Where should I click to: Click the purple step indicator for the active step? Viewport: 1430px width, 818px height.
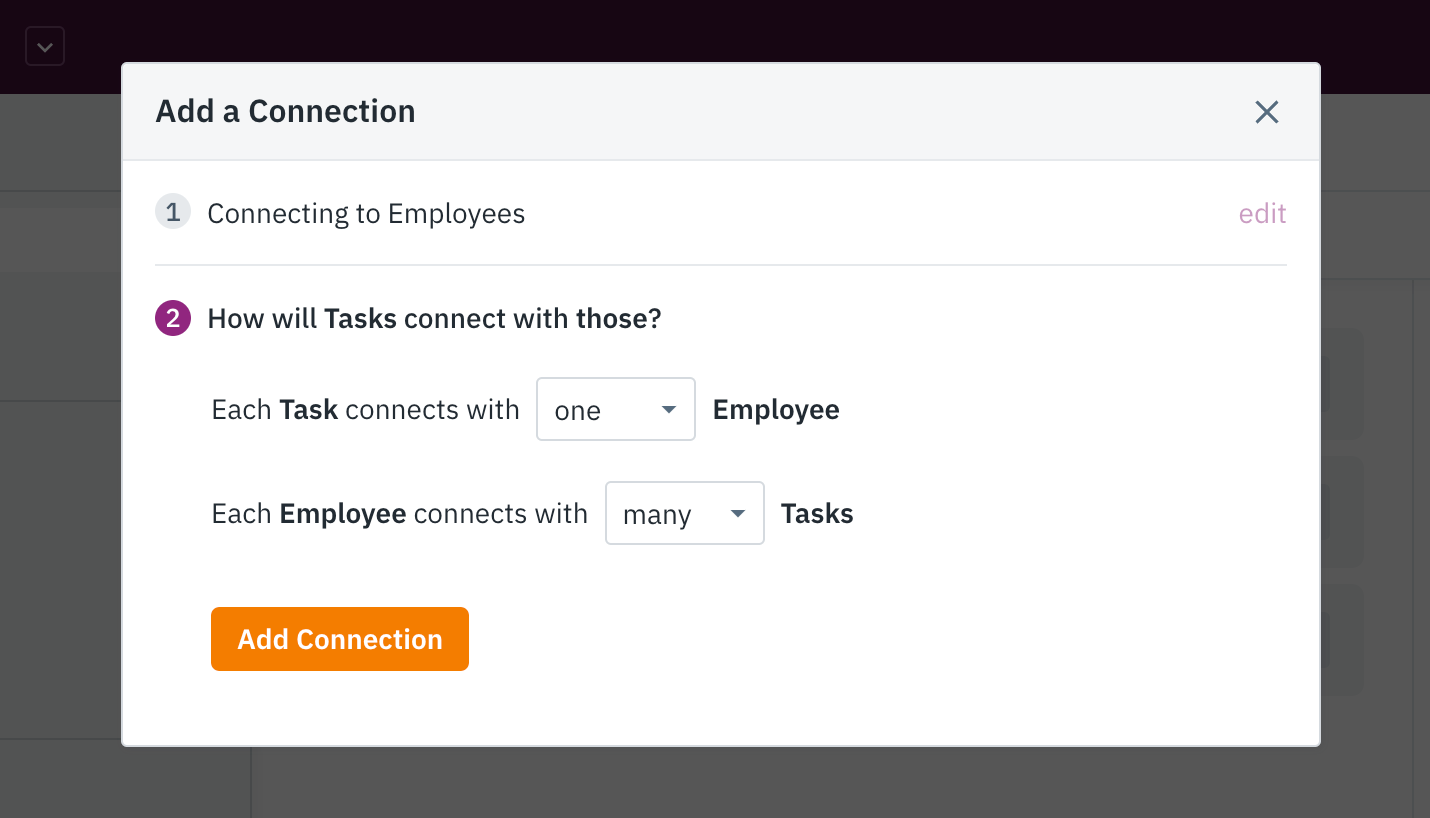[172, 317]
